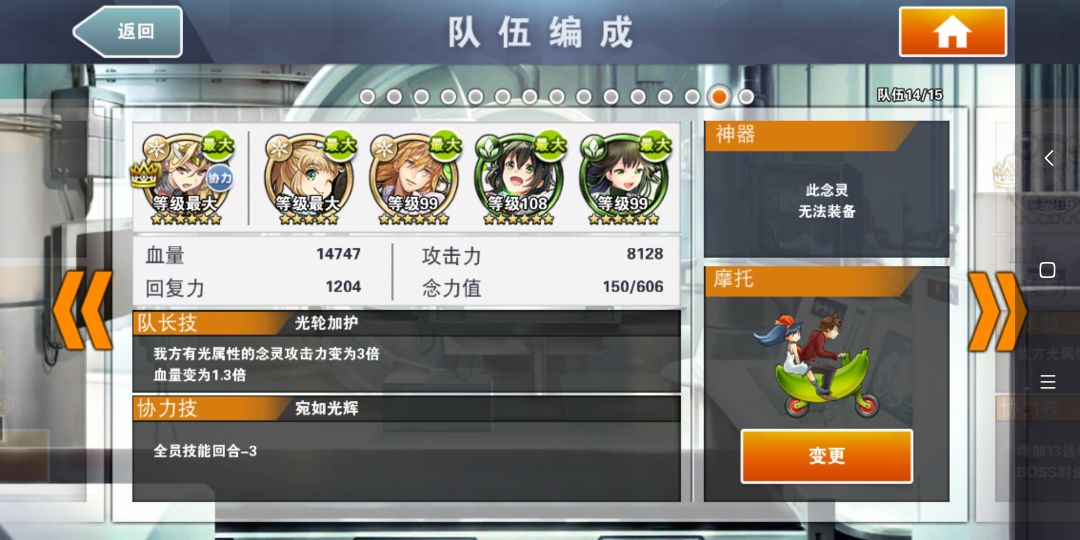Tap the Android back chevron in navigation bar
This screenshot has height=540, width=1080.
coord(1048,158)
